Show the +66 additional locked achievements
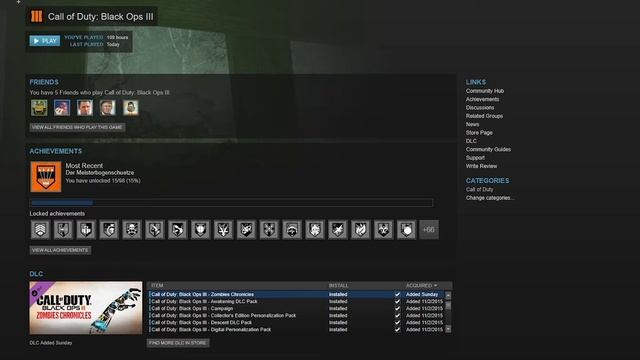 pyautogui.click(x=429, y=230)
